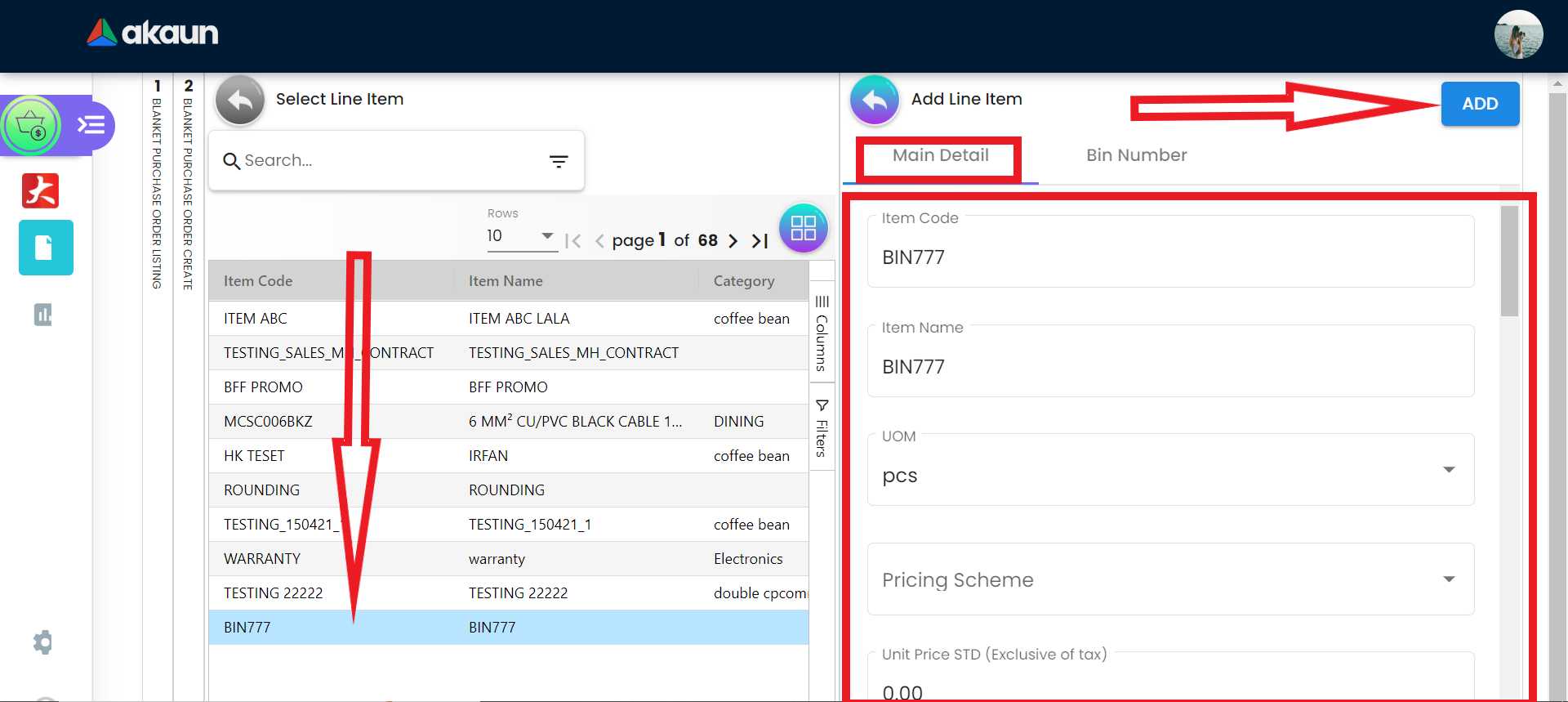Click the search magnifier icon
Image resolution: width=1568 pixels, height=702 pixels.
coord(232,161)
